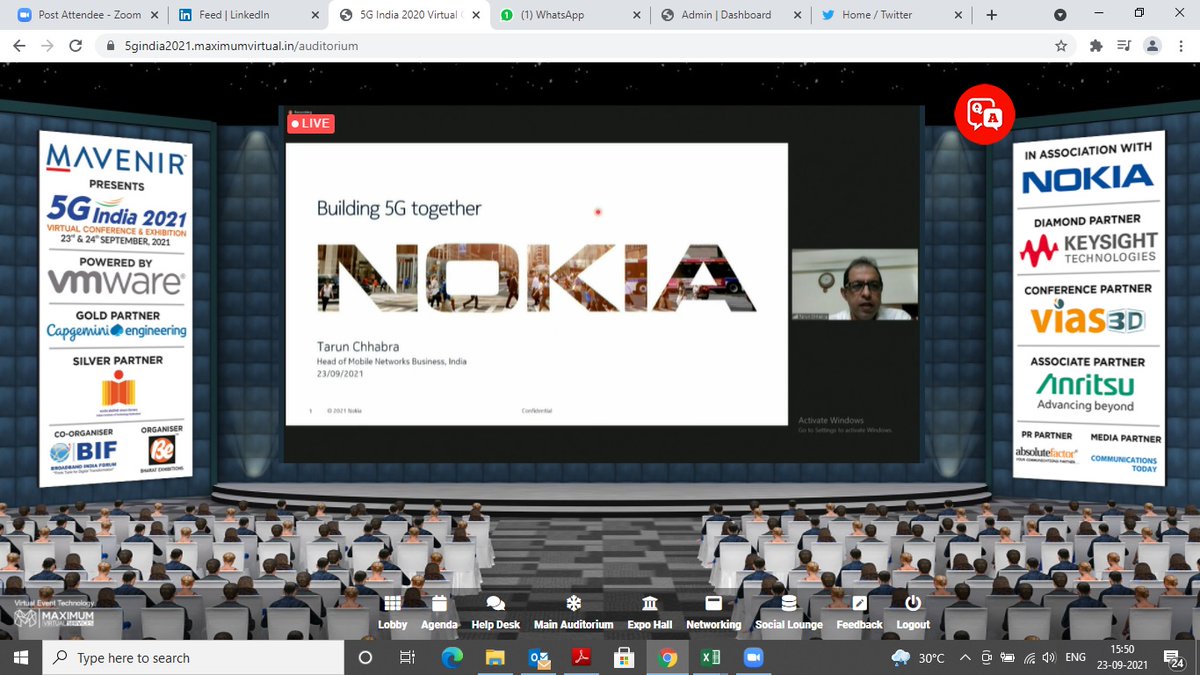View site info lock icon
Viewport: 1200px width, 675px height.
(112, 46)
